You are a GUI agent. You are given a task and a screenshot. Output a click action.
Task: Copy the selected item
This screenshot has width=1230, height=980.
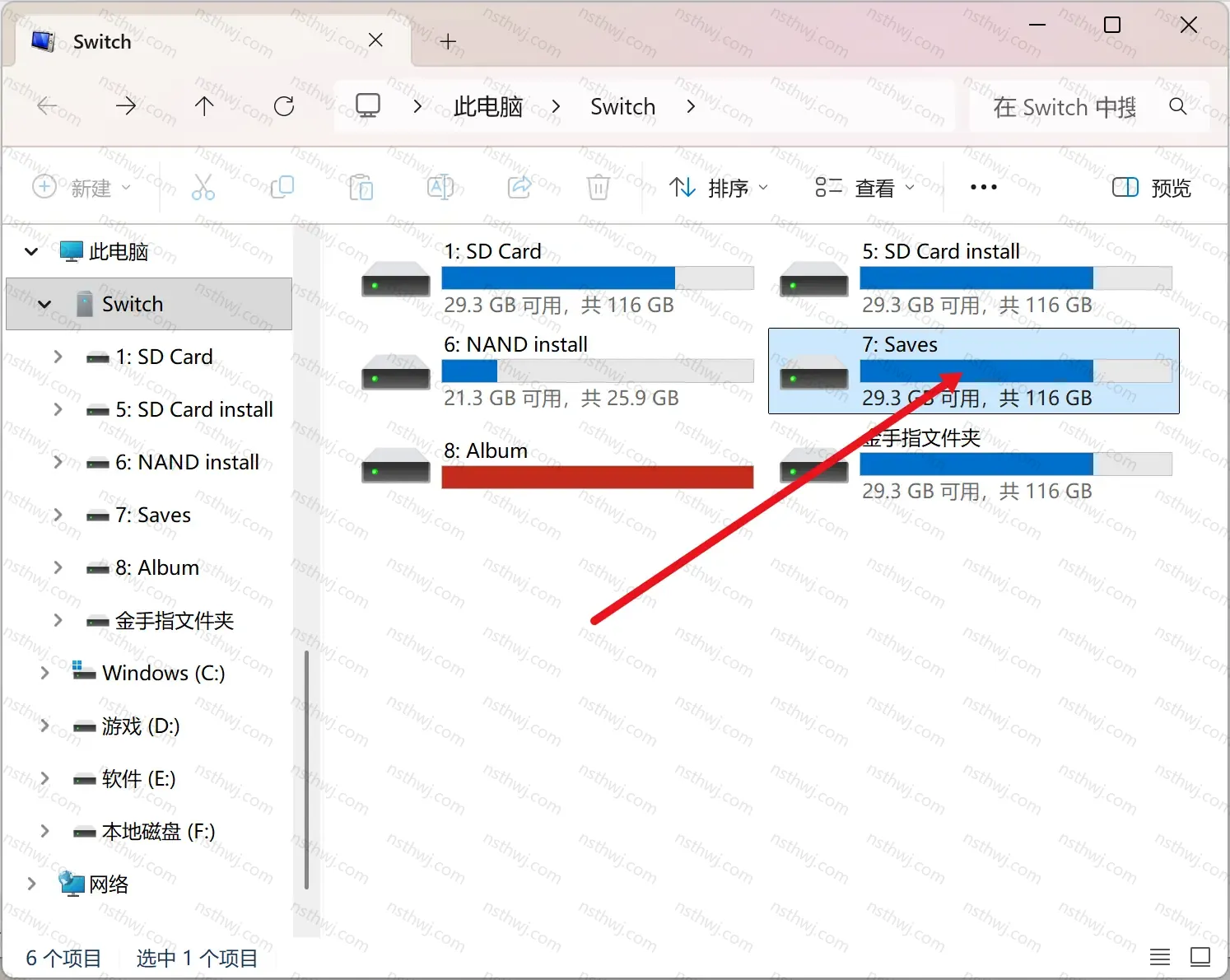(x=282, y=188)
